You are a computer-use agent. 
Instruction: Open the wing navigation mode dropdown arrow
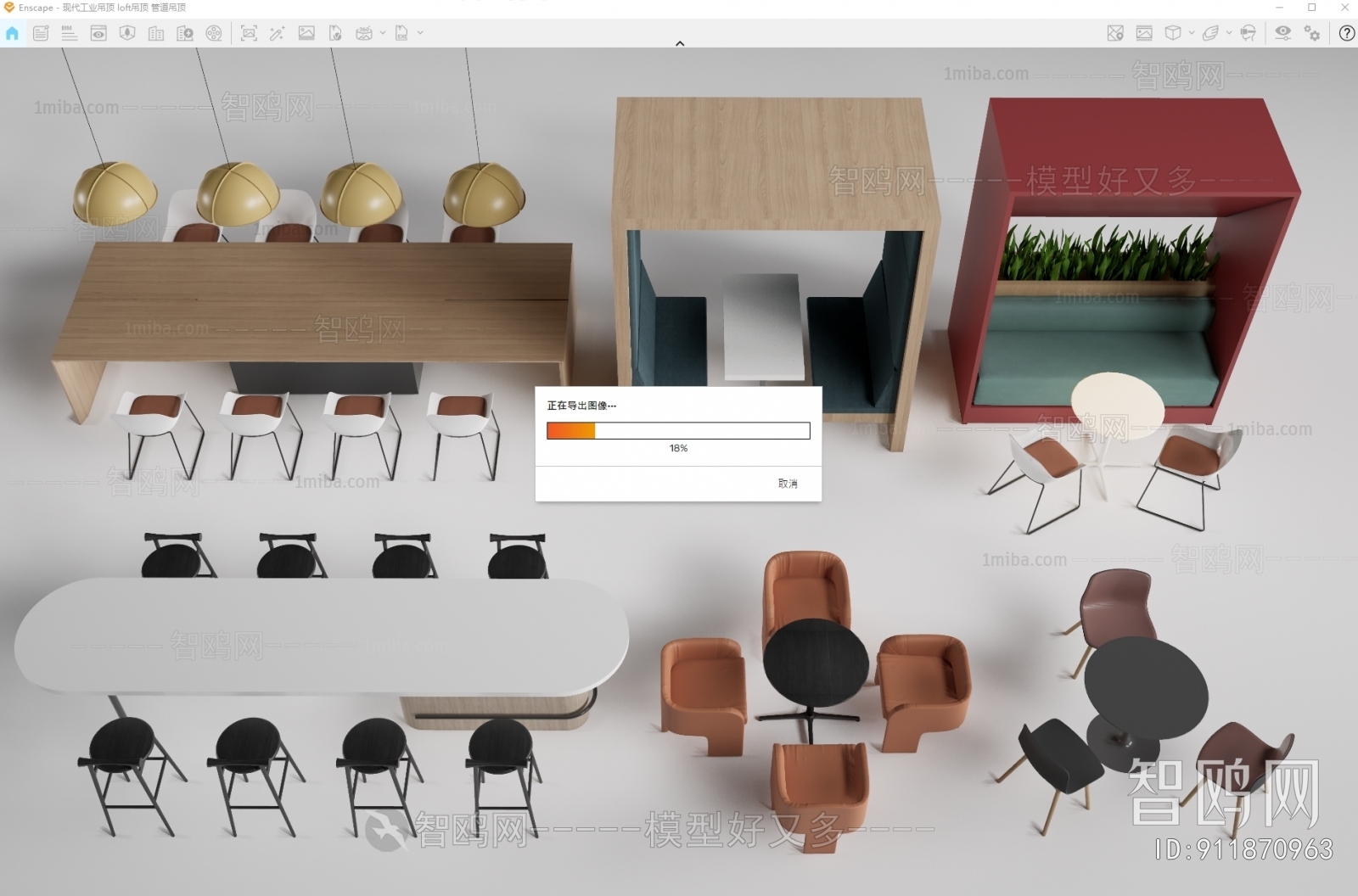click(x=1229, y=33)
